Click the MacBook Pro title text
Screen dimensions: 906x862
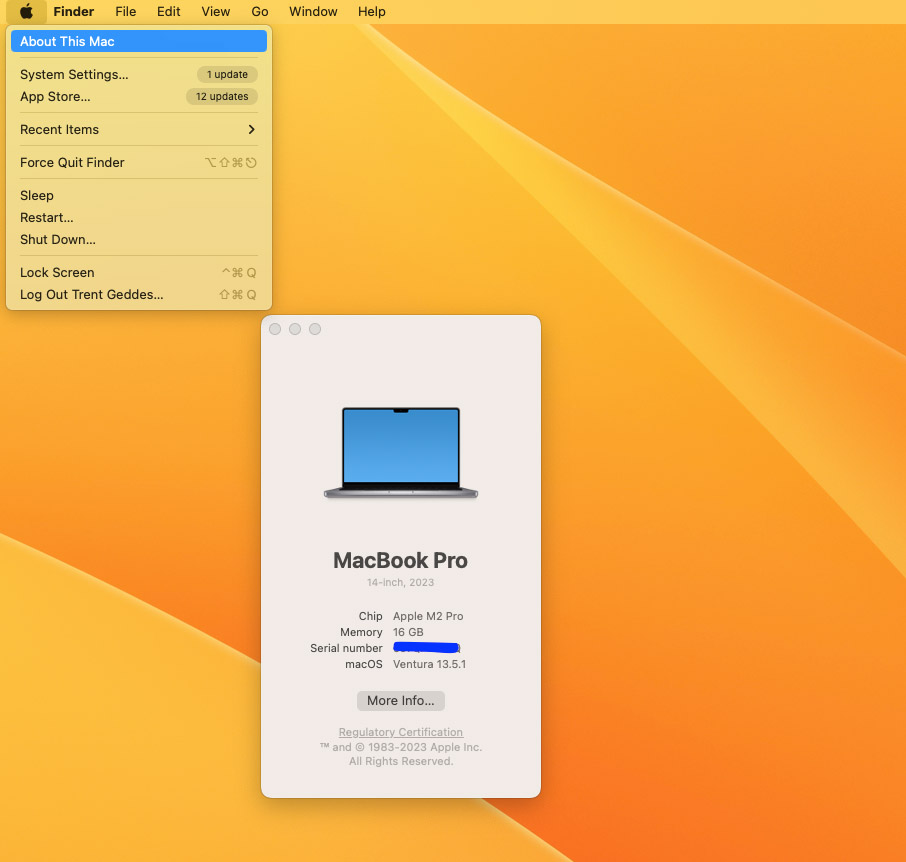(400, 560)
